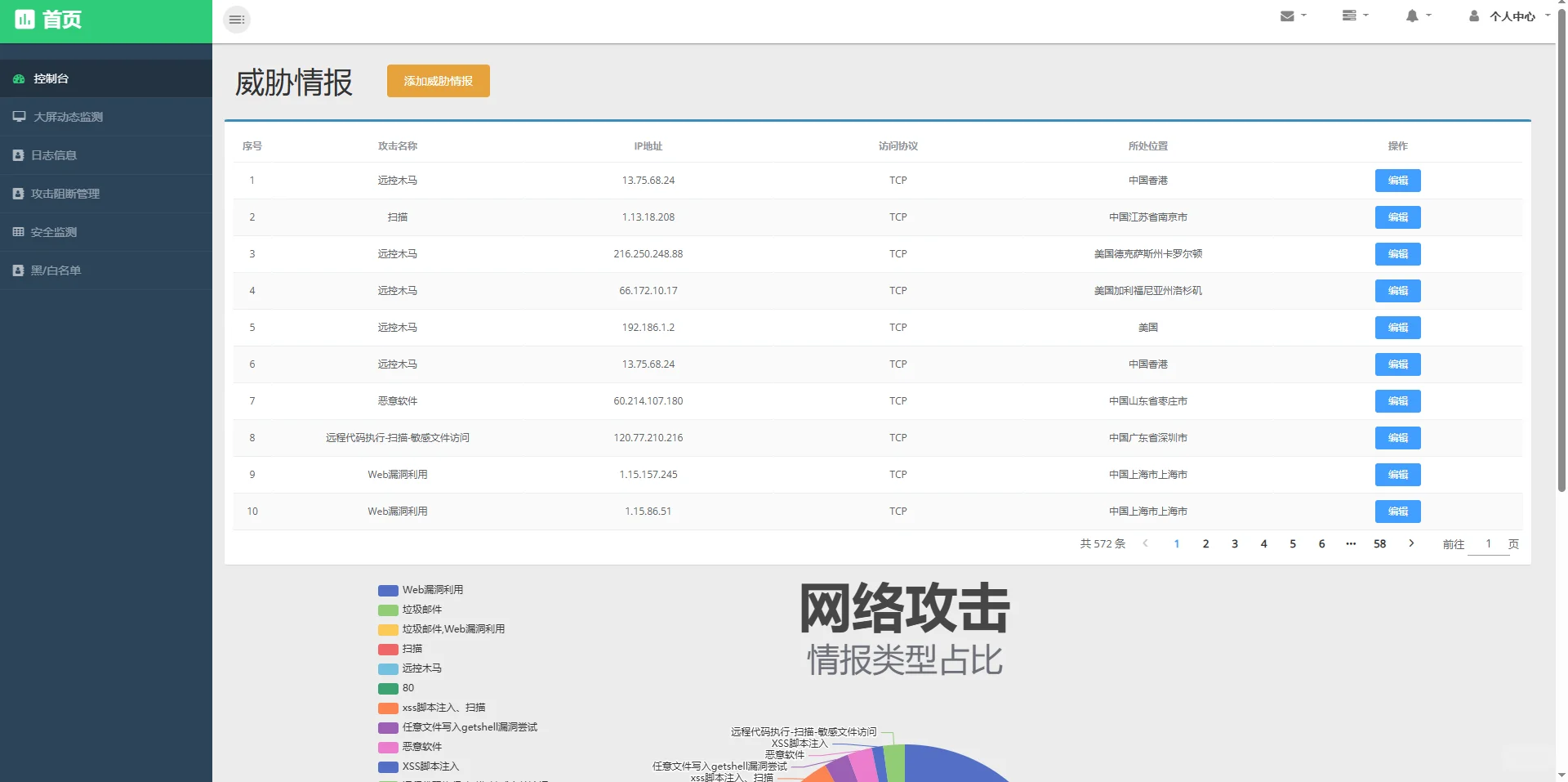
Task: Click the page number input field
Action: click(1488, 543)
